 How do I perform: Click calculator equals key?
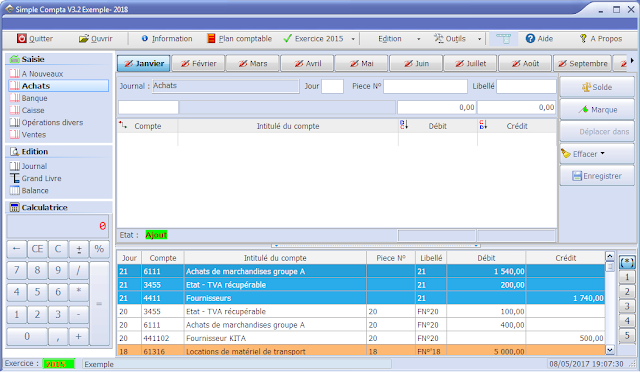click(99, 303)
